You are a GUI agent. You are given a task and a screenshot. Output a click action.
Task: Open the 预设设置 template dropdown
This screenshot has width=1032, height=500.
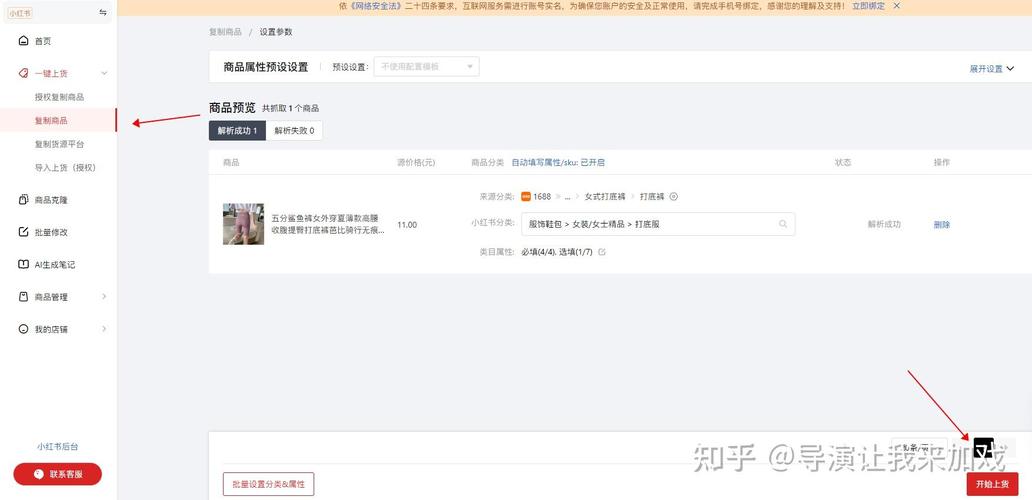click(x=426, y=67)
